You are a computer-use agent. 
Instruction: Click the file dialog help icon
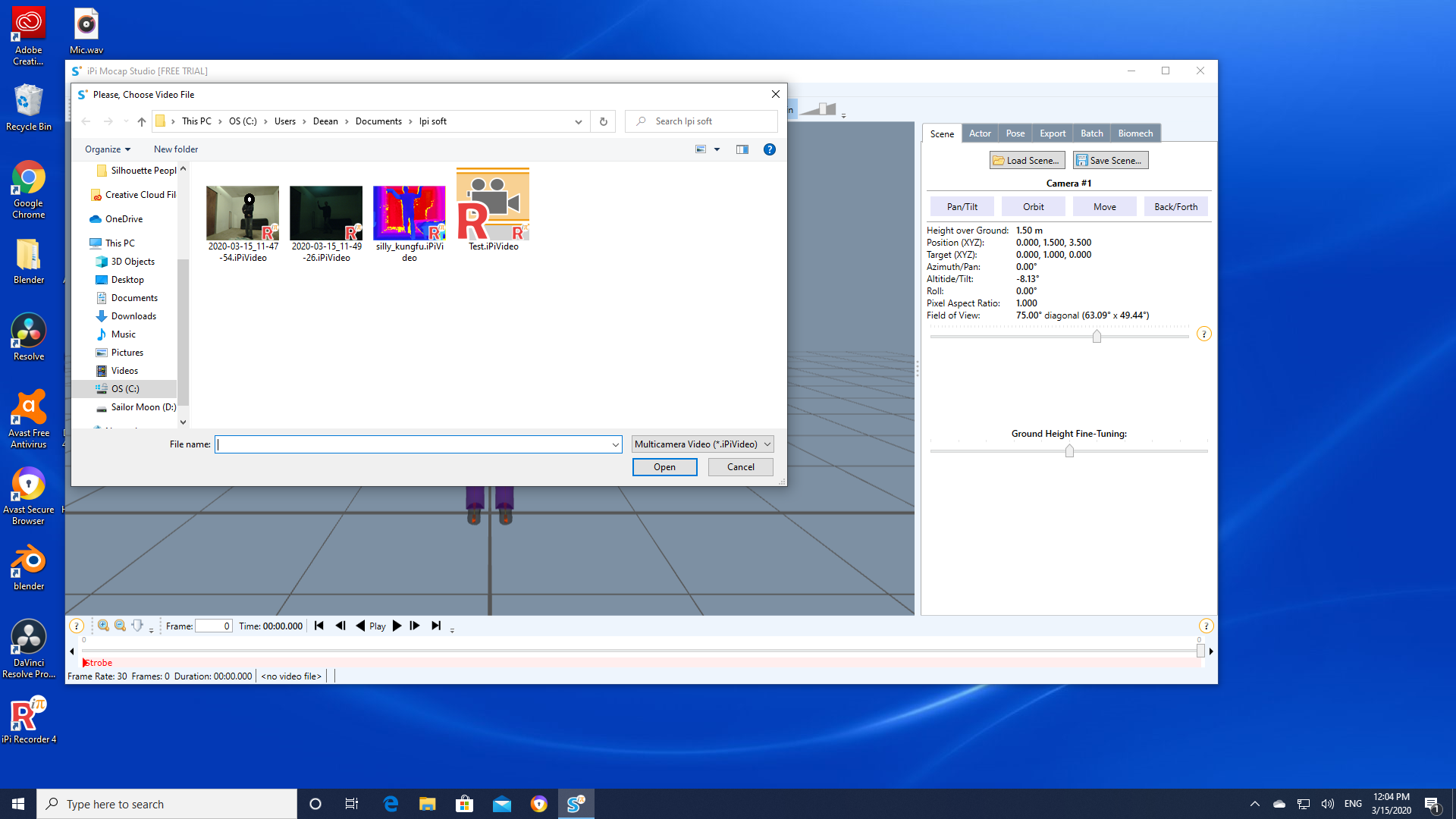770,149
